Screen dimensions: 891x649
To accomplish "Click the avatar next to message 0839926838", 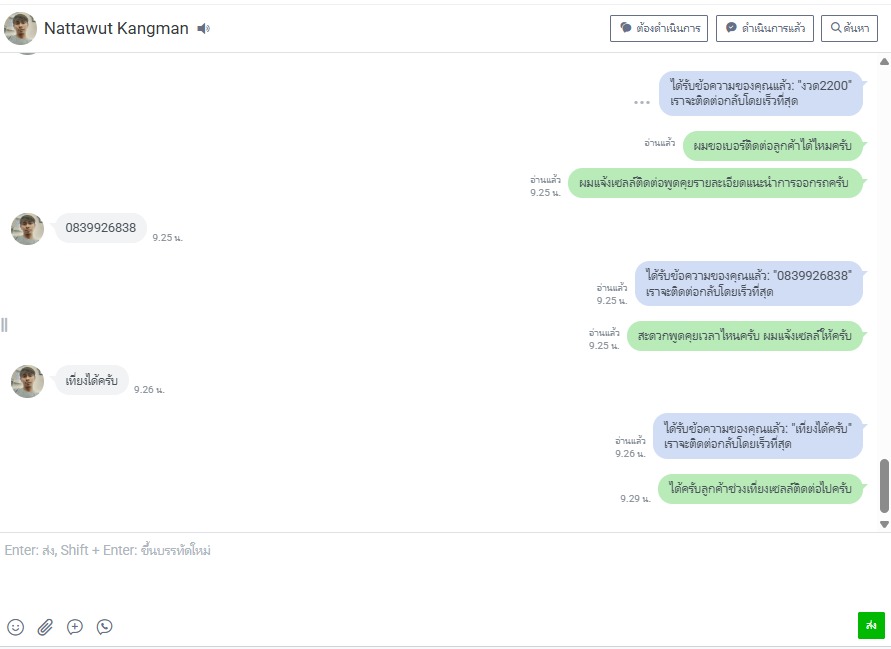I will 27,229.
